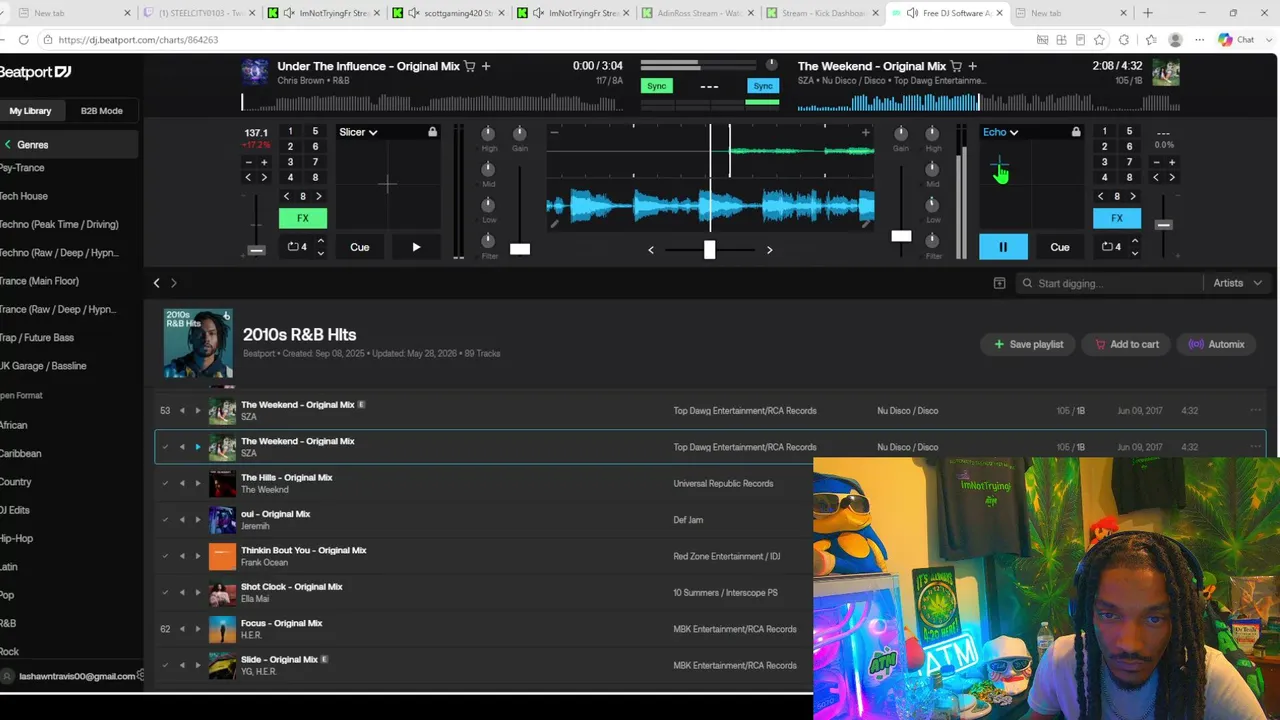Hit Cue on the Chris Brown deck

click(x=360, y=247)
